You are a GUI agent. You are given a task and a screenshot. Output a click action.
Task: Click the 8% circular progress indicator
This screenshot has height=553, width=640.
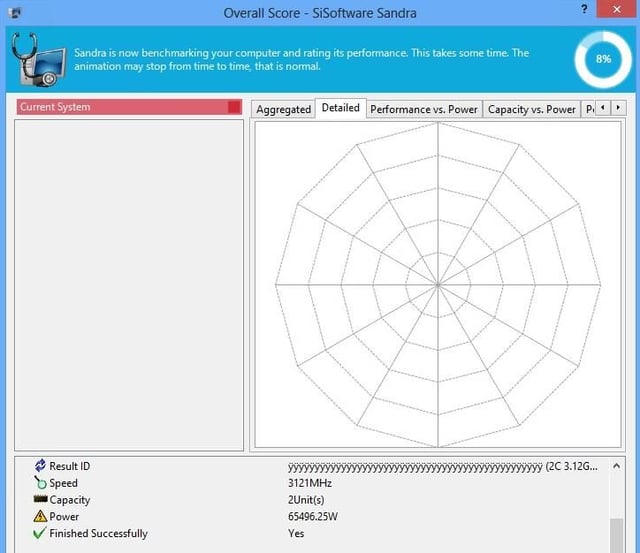click(603, 59)
